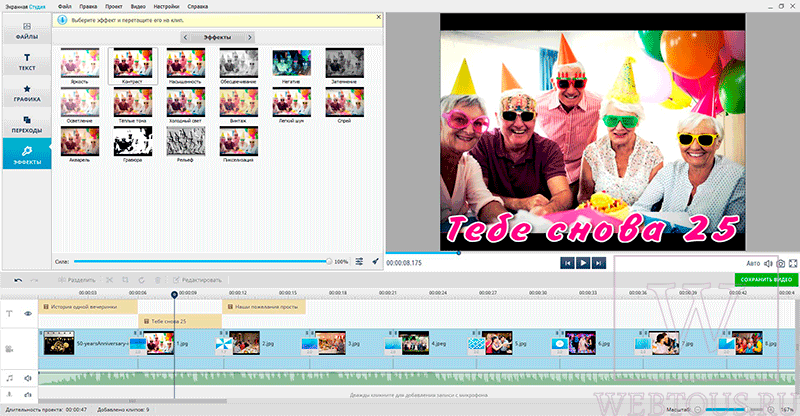Click the snapshot camera icon under preview
Screen dimensions: 800x416
pos(781,263)
